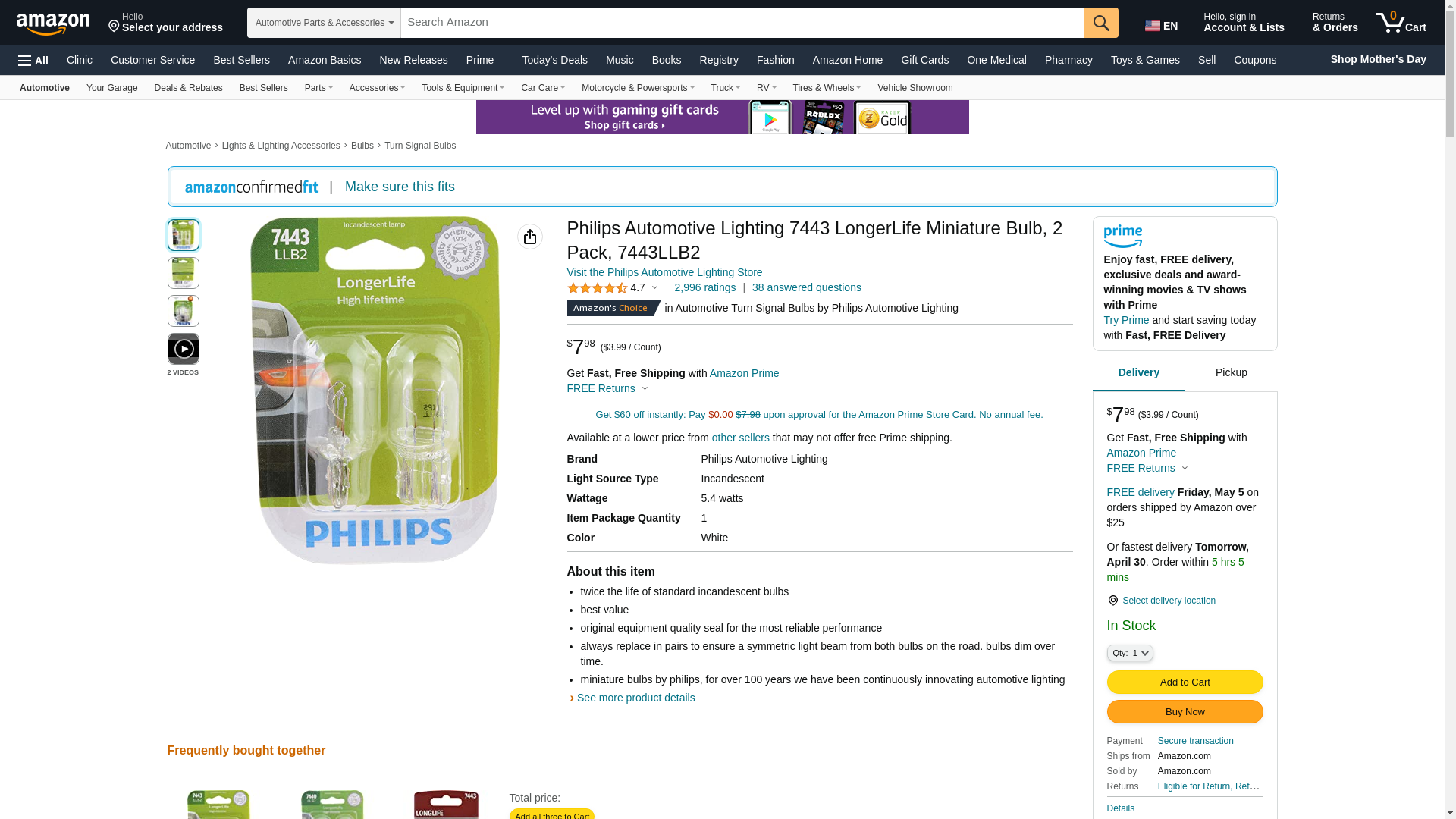Open Today's Deals in navigation bar
Image resolution: width=1456 pixels, height=819 pixels.
(x=554, y=60)
